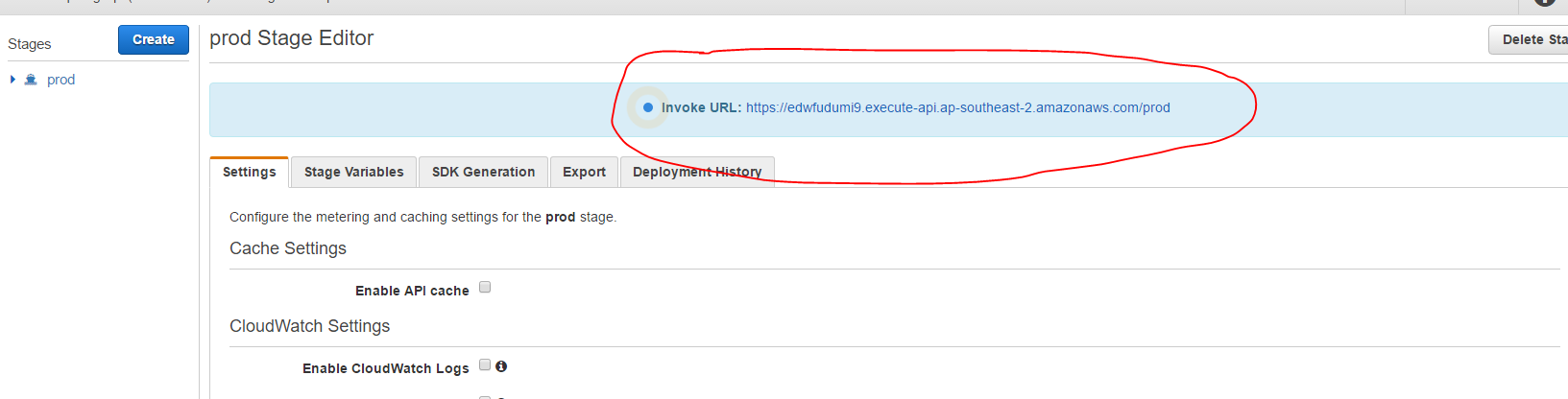The width and height of the screenshot is (1568, 399).
Task: Enable the CloudWatch Logs checkbox
Action: 485,364
